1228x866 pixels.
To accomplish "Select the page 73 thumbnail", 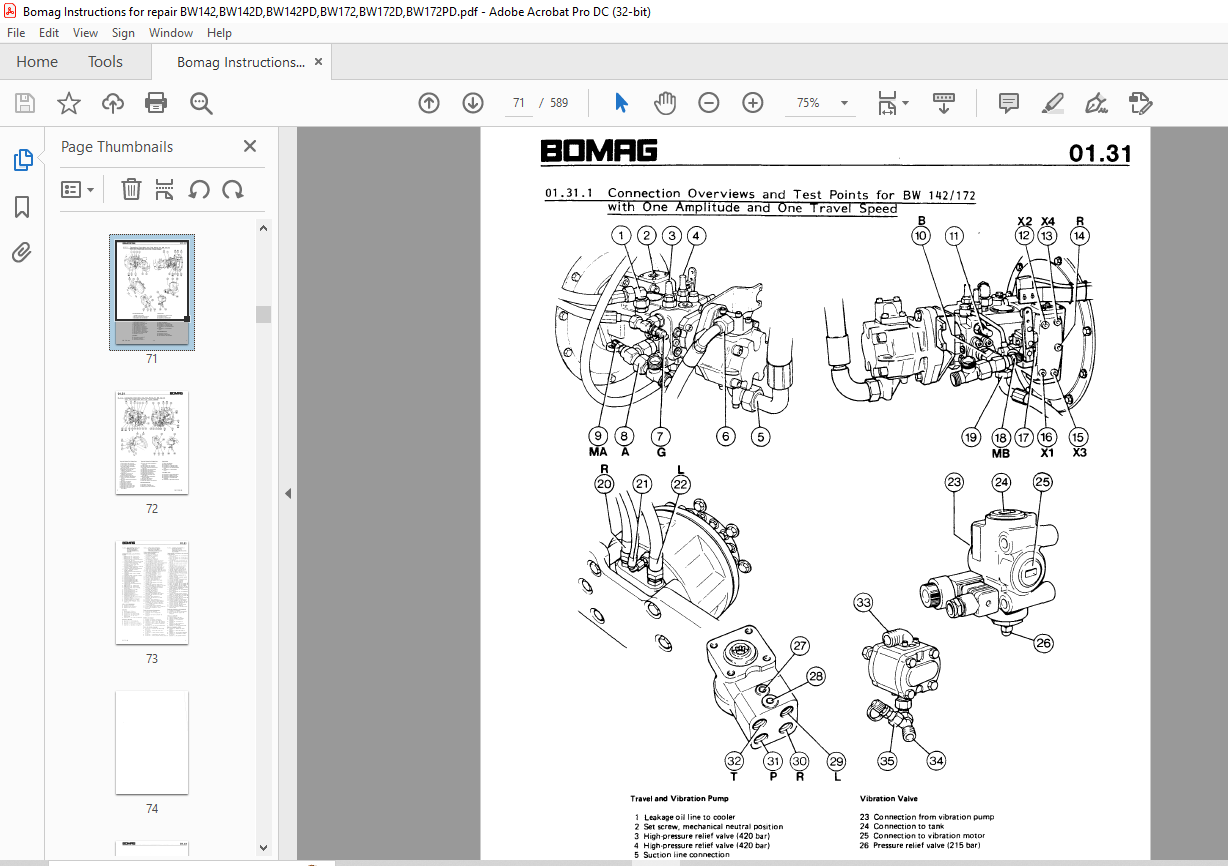I will click(x=152, y=592).
